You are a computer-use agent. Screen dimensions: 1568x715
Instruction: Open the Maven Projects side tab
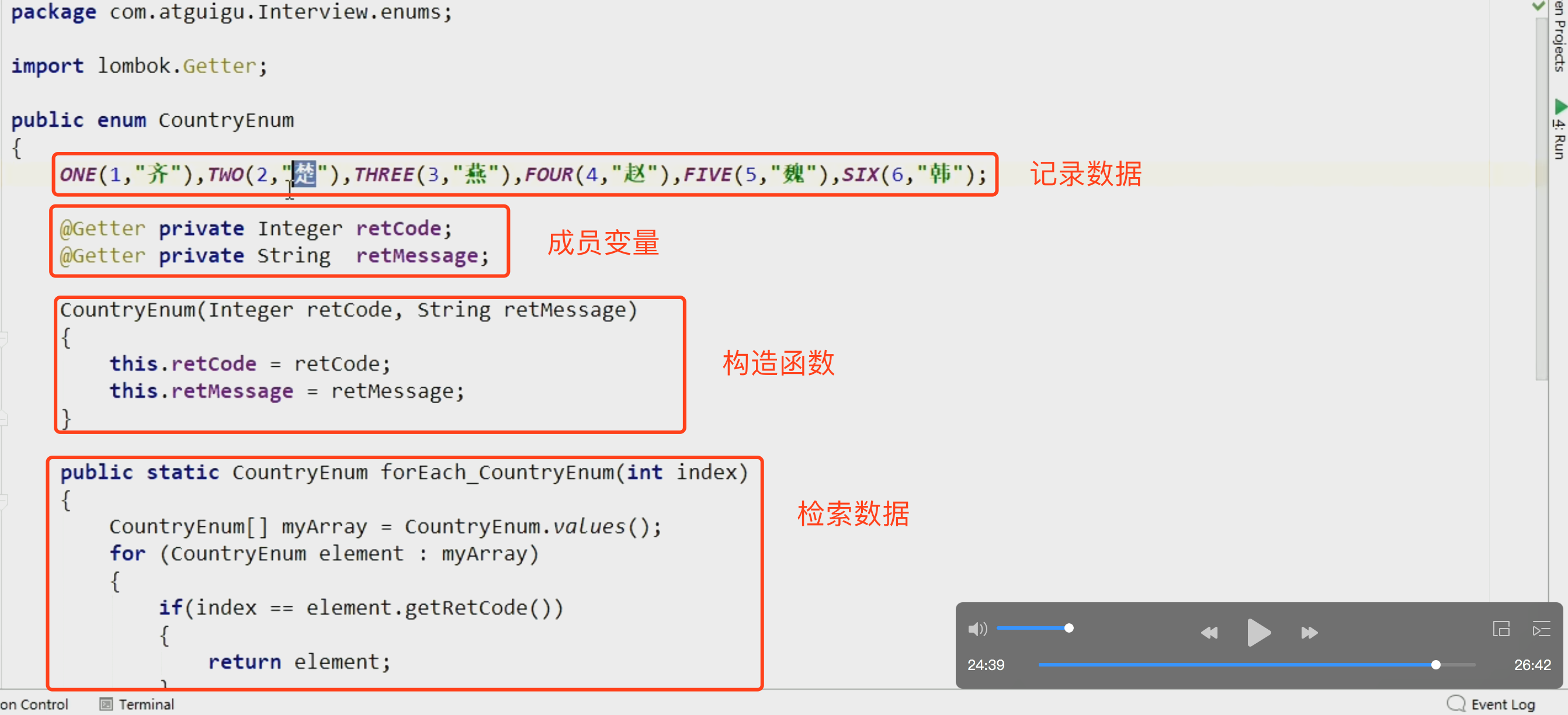click(1559, 37)
